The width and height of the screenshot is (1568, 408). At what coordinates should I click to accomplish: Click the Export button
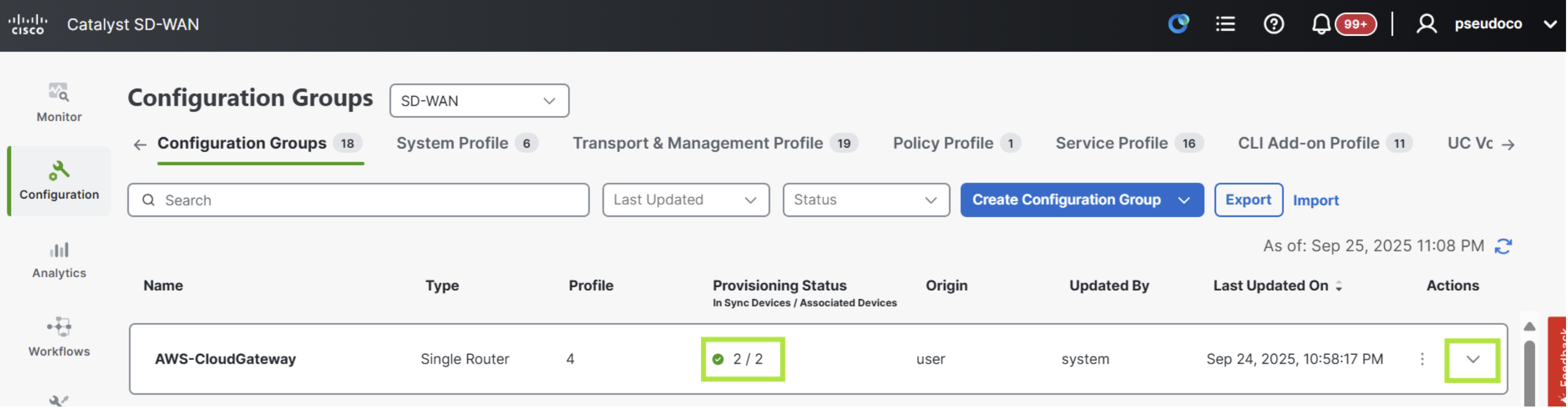[1248, 200]
